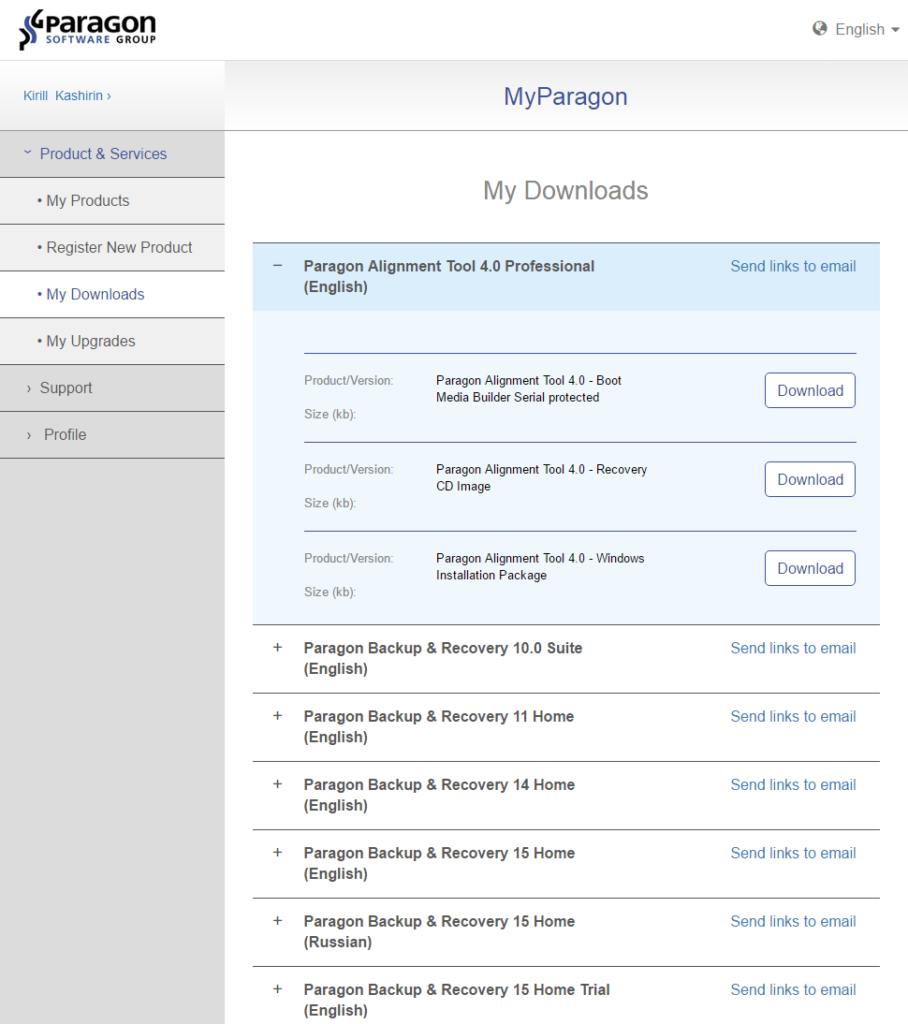Image resolution: width=908 pixels, height=1024 pixels.
Task: Download the Boot Media Builder Serial protected
Action: (x=810, y=390)
